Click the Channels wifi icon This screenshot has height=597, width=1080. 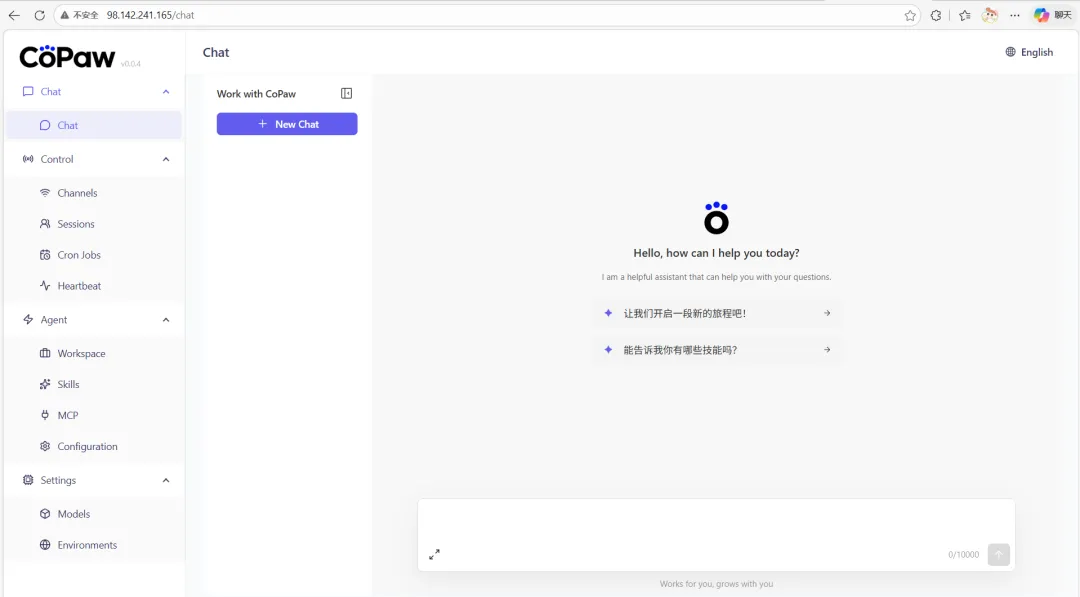click(x=45, y=193)
